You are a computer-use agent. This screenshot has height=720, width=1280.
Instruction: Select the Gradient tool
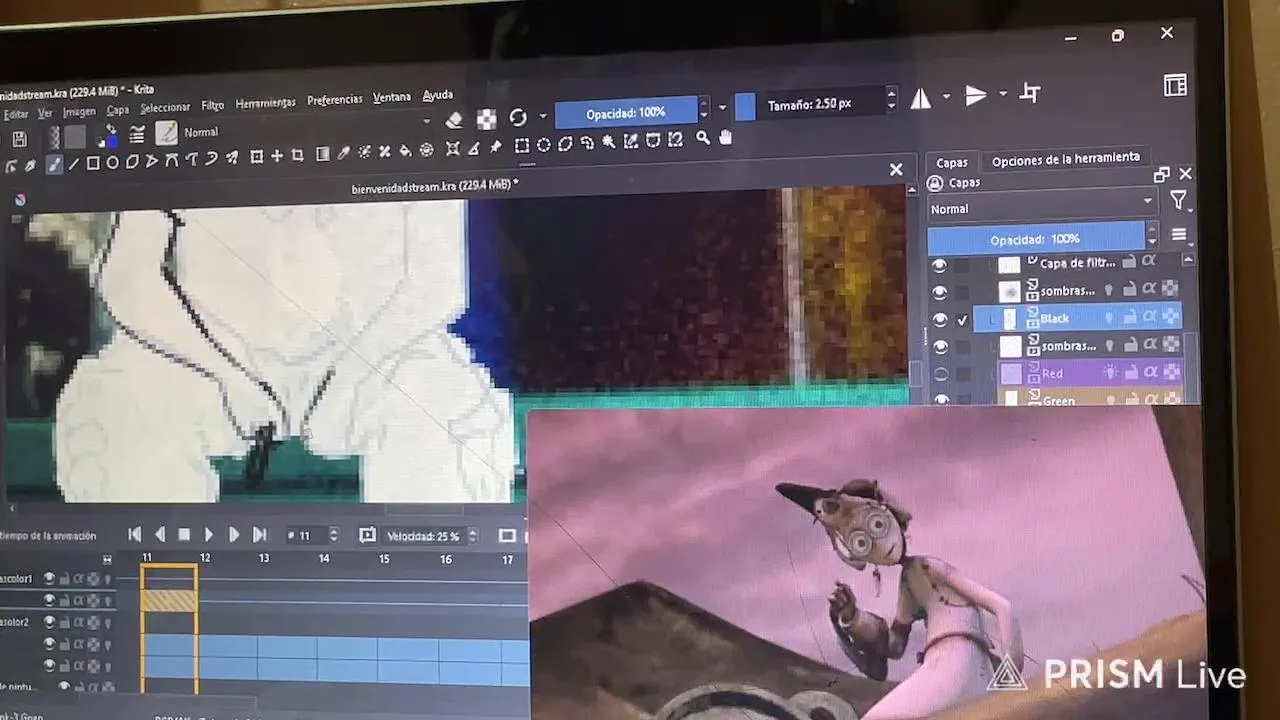point(323,155)
